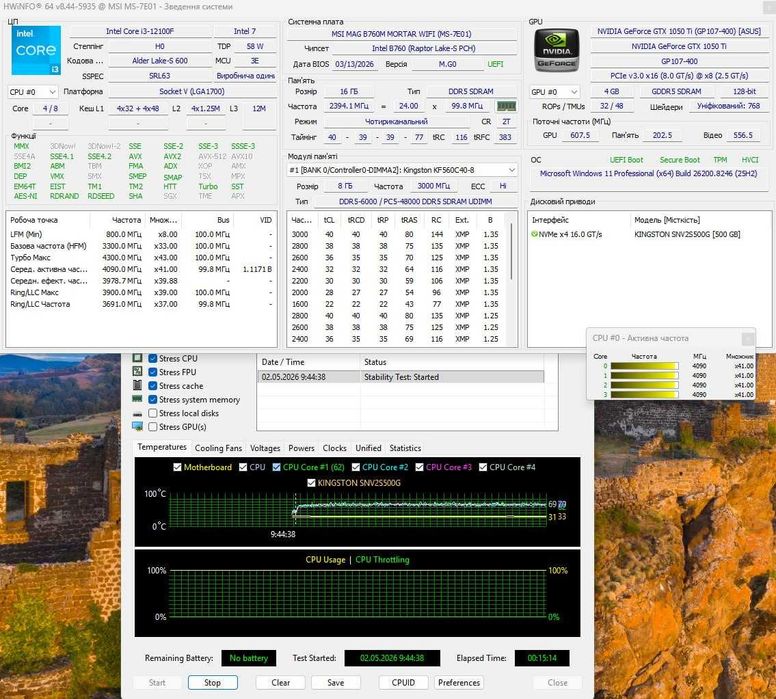Click the Stress local disks drive icon
This screenshot has height=699, width=776.
tap(138, 413)
